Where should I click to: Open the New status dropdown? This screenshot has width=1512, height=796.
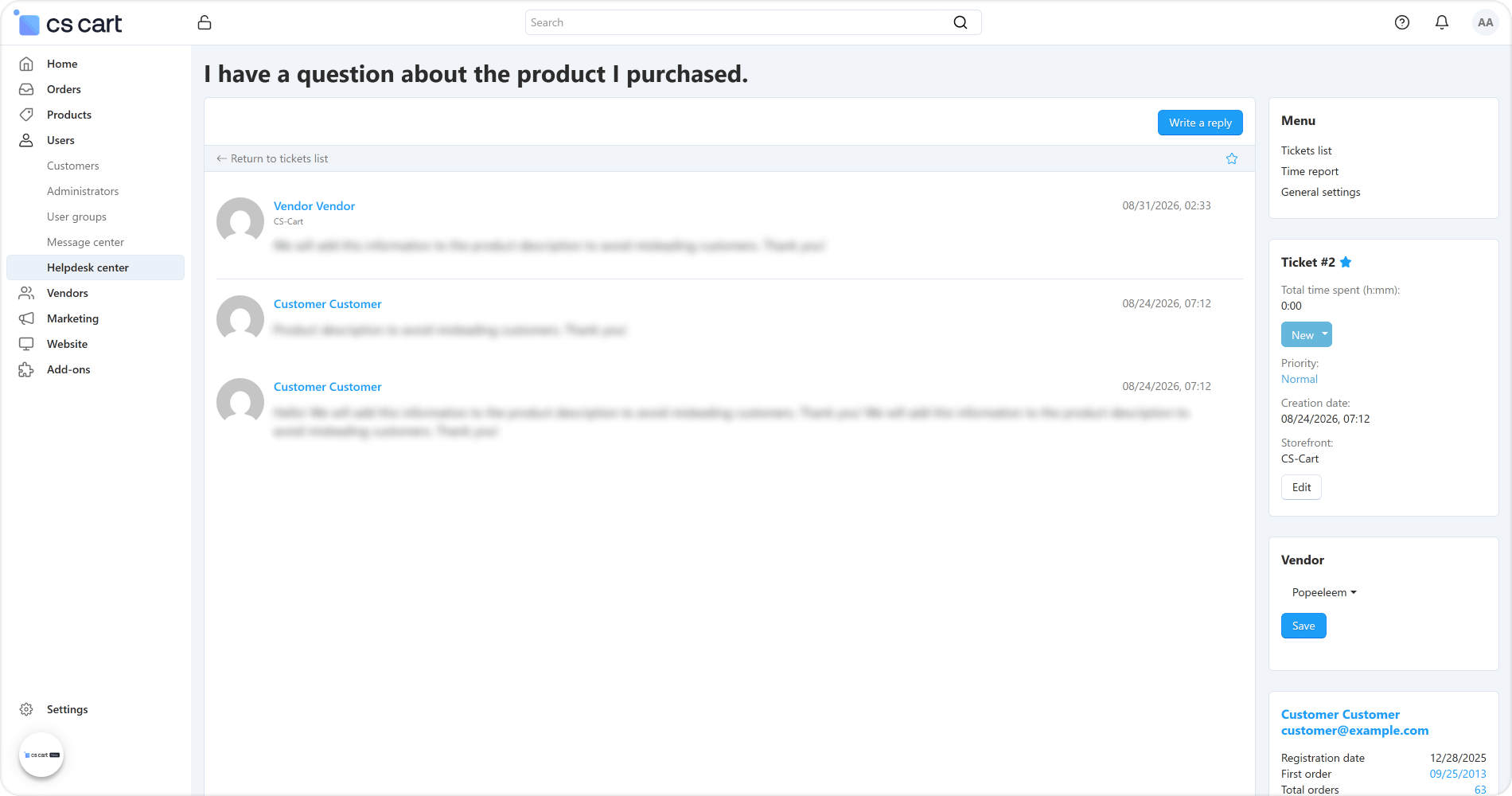tap(1306, 335)
